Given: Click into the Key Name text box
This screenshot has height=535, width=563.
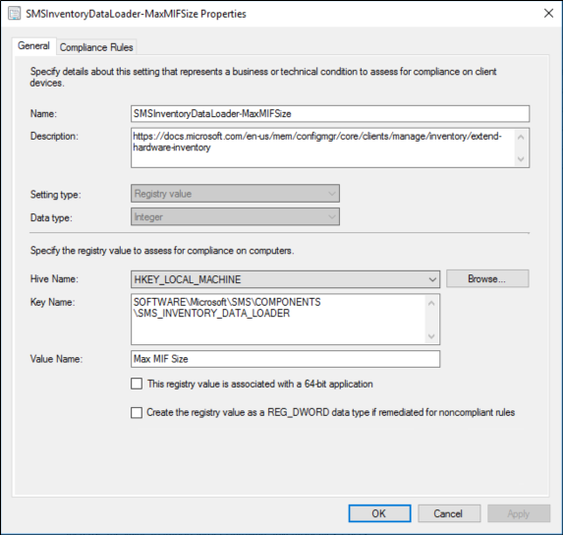Looking at the screenshot, I should (285, 319).
